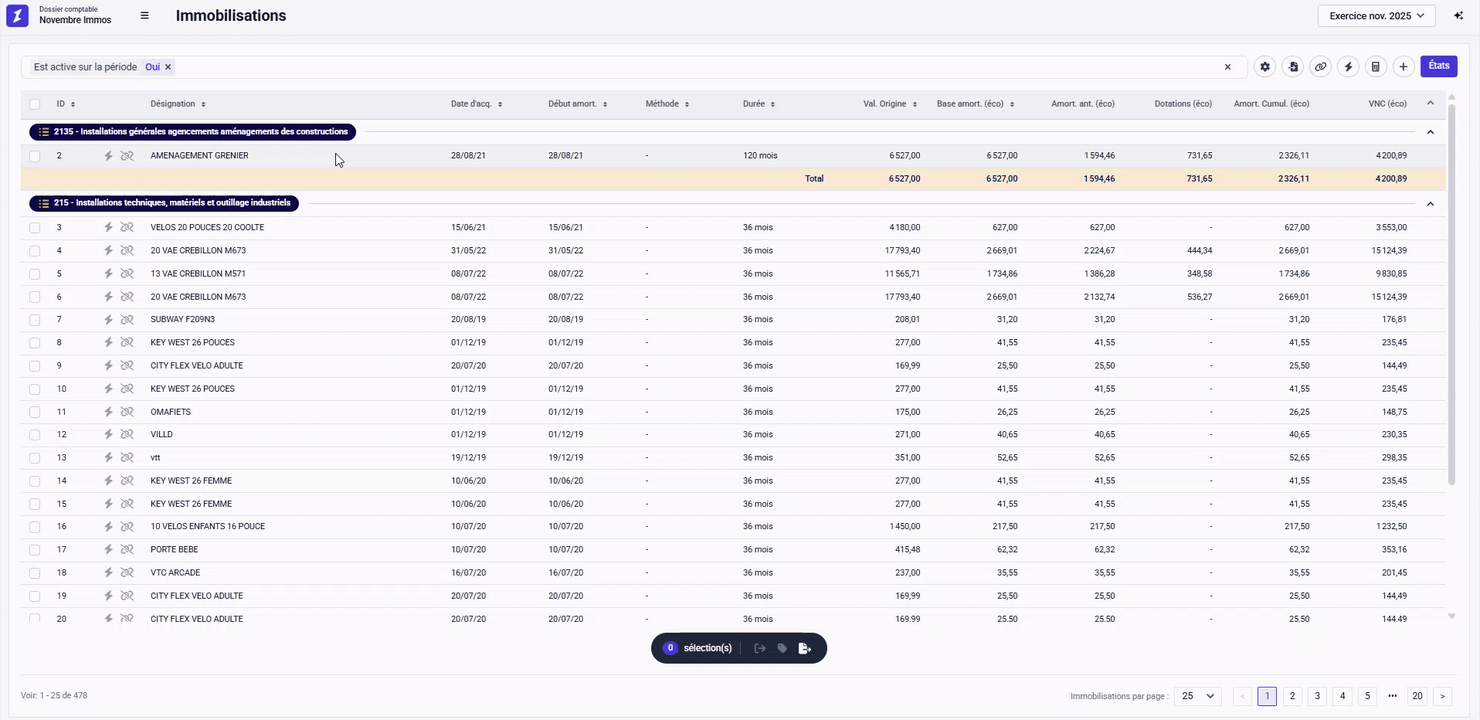Tick the checkbox for AMENAGEMENT GRENIER
Viewport: 1480px width, 720px height.
pos(35,156)
